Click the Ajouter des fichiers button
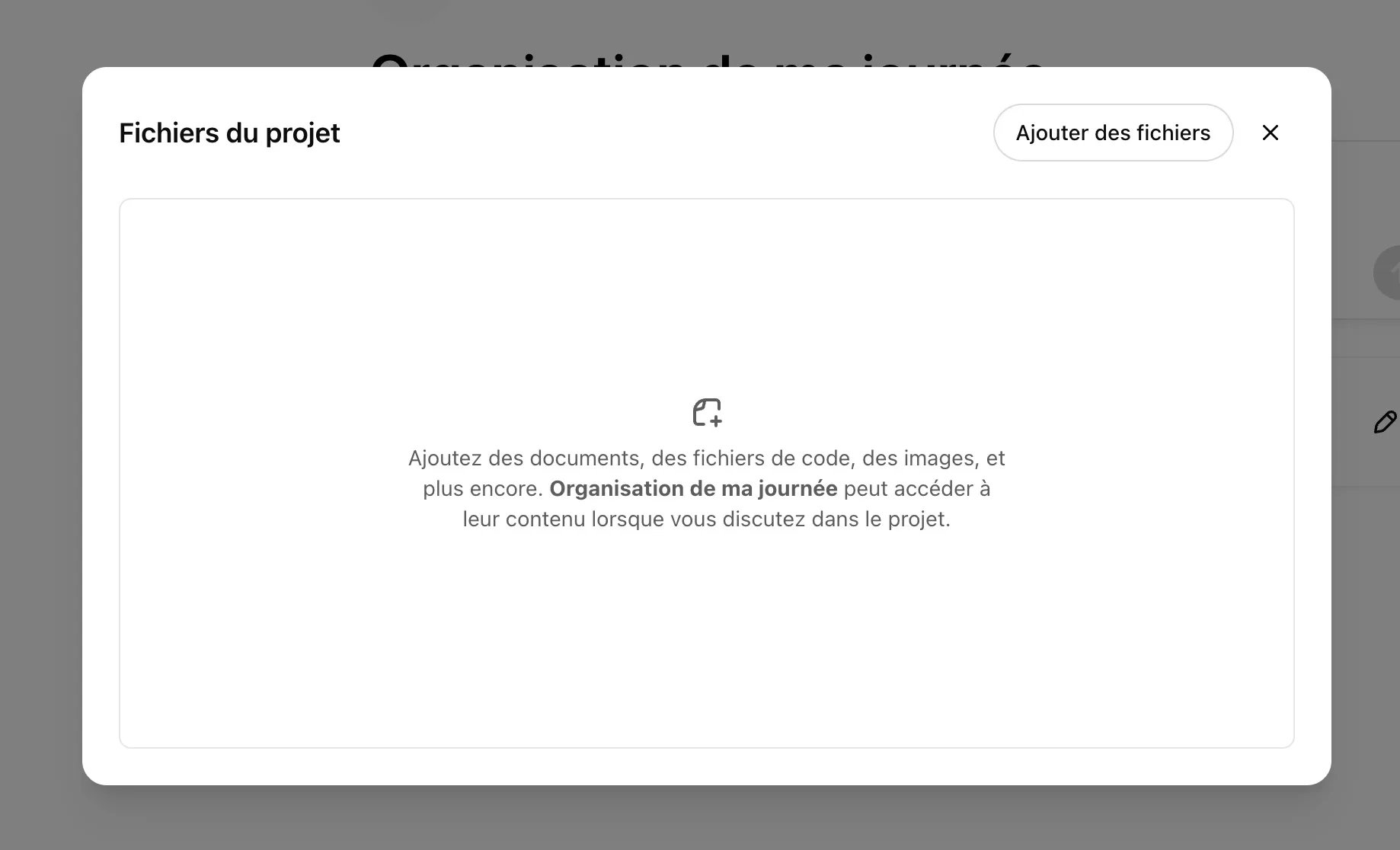 (1113, 133)
